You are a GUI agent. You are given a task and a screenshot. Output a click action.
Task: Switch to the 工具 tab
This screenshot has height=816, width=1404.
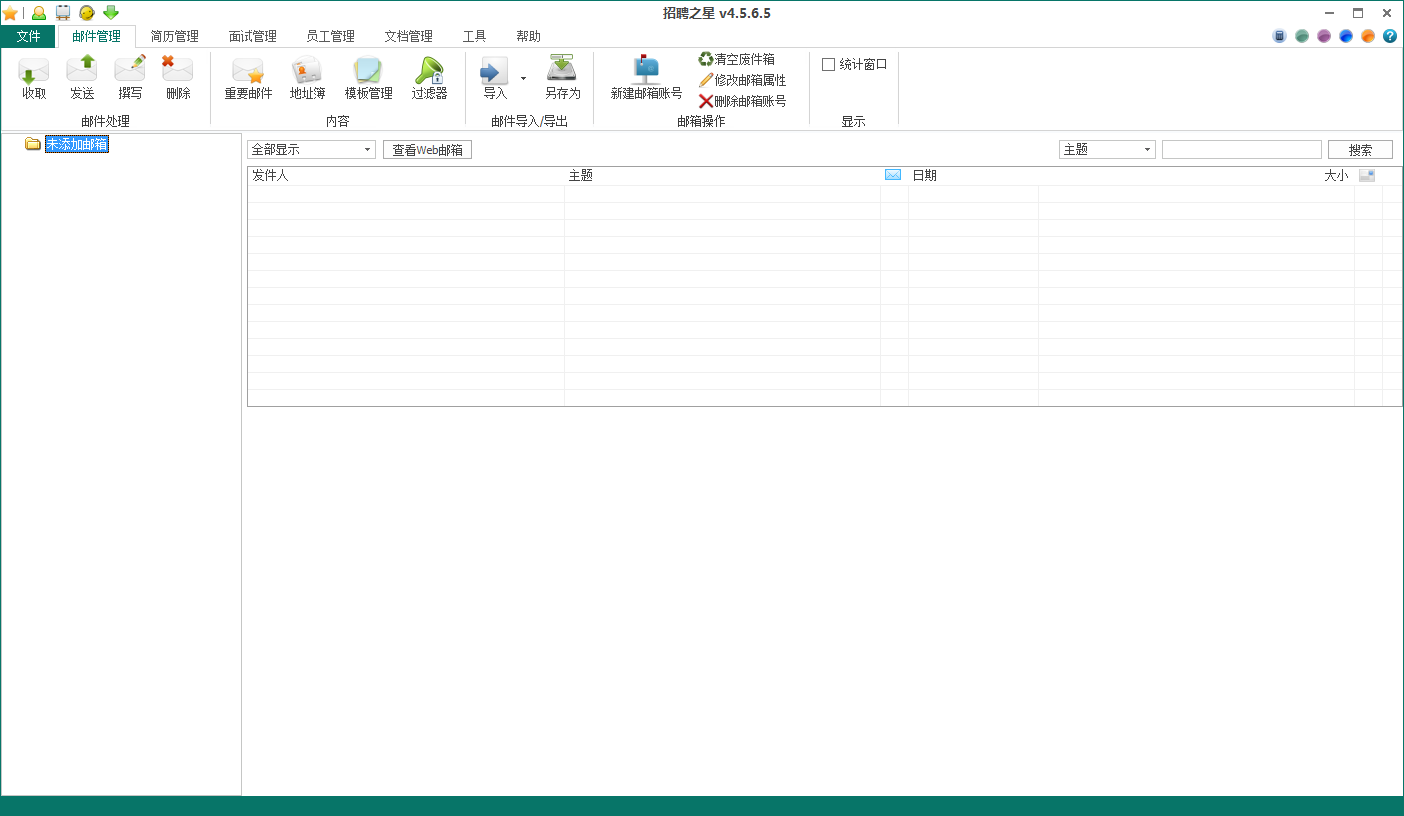point(475,36)
